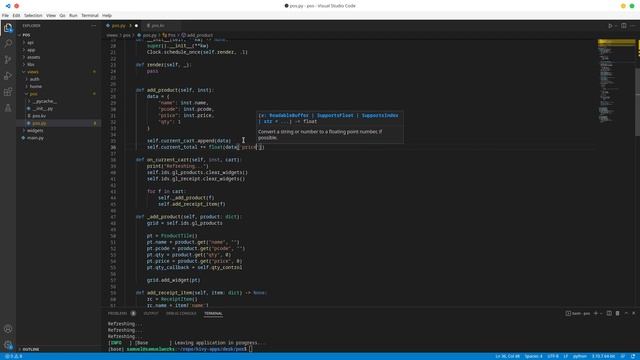This screenshot has height=360, width=640.
Task: Click the add_product breadcrumb item
Action: coord(197,36)
